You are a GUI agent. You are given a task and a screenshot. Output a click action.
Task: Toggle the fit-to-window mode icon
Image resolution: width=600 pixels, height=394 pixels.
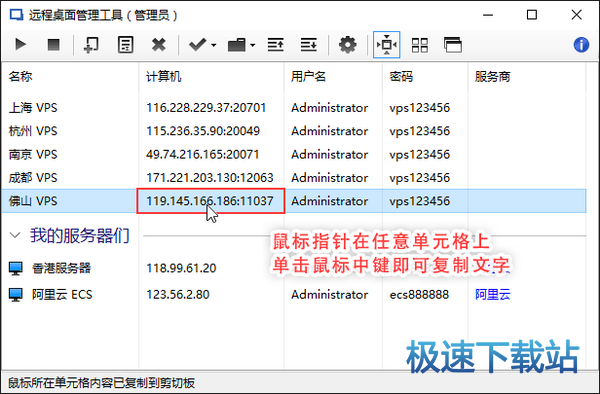click(x=386, y=45)
